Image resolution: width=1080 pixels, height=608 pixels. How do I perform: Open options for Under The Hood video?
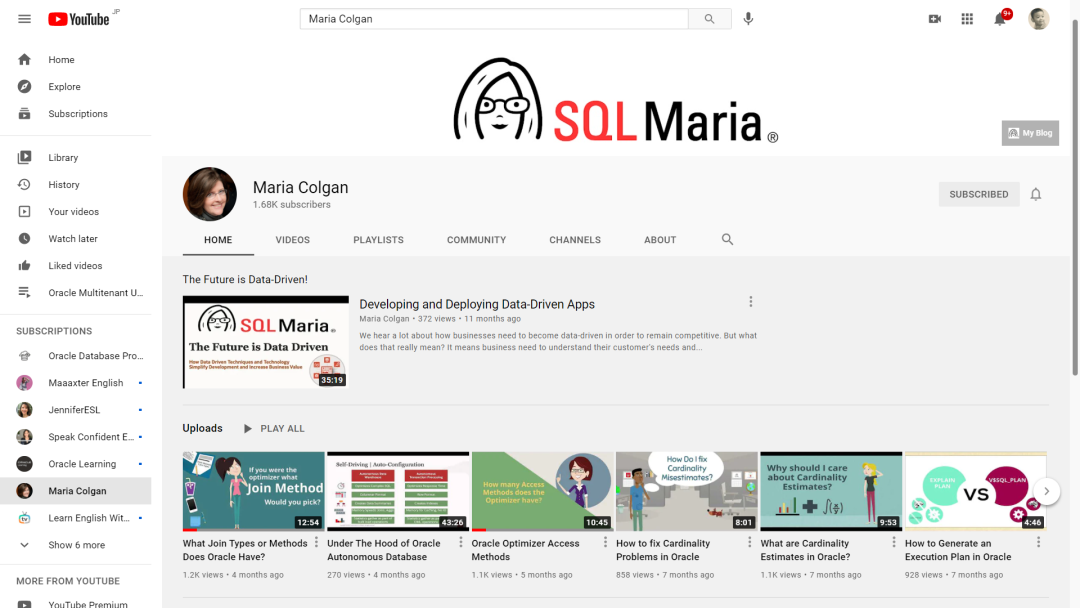461,543
